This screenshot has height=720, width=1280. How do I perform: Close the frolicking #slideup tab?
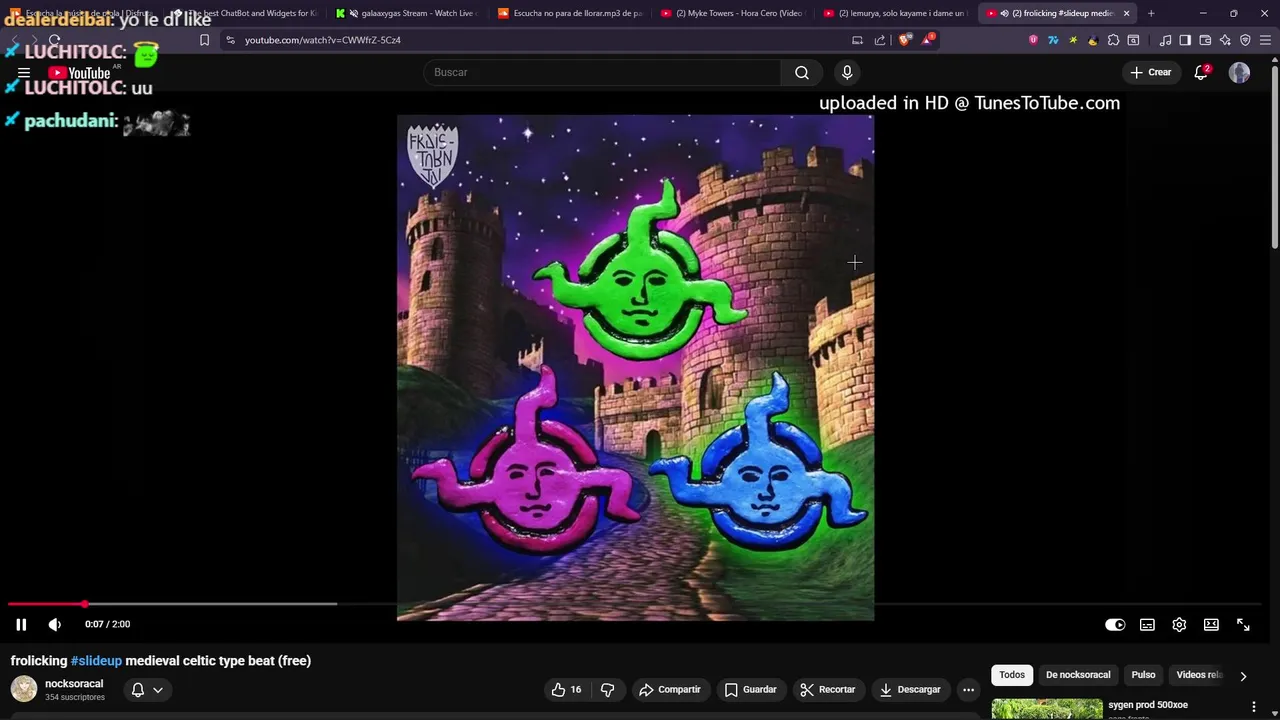coord(1127,13)
